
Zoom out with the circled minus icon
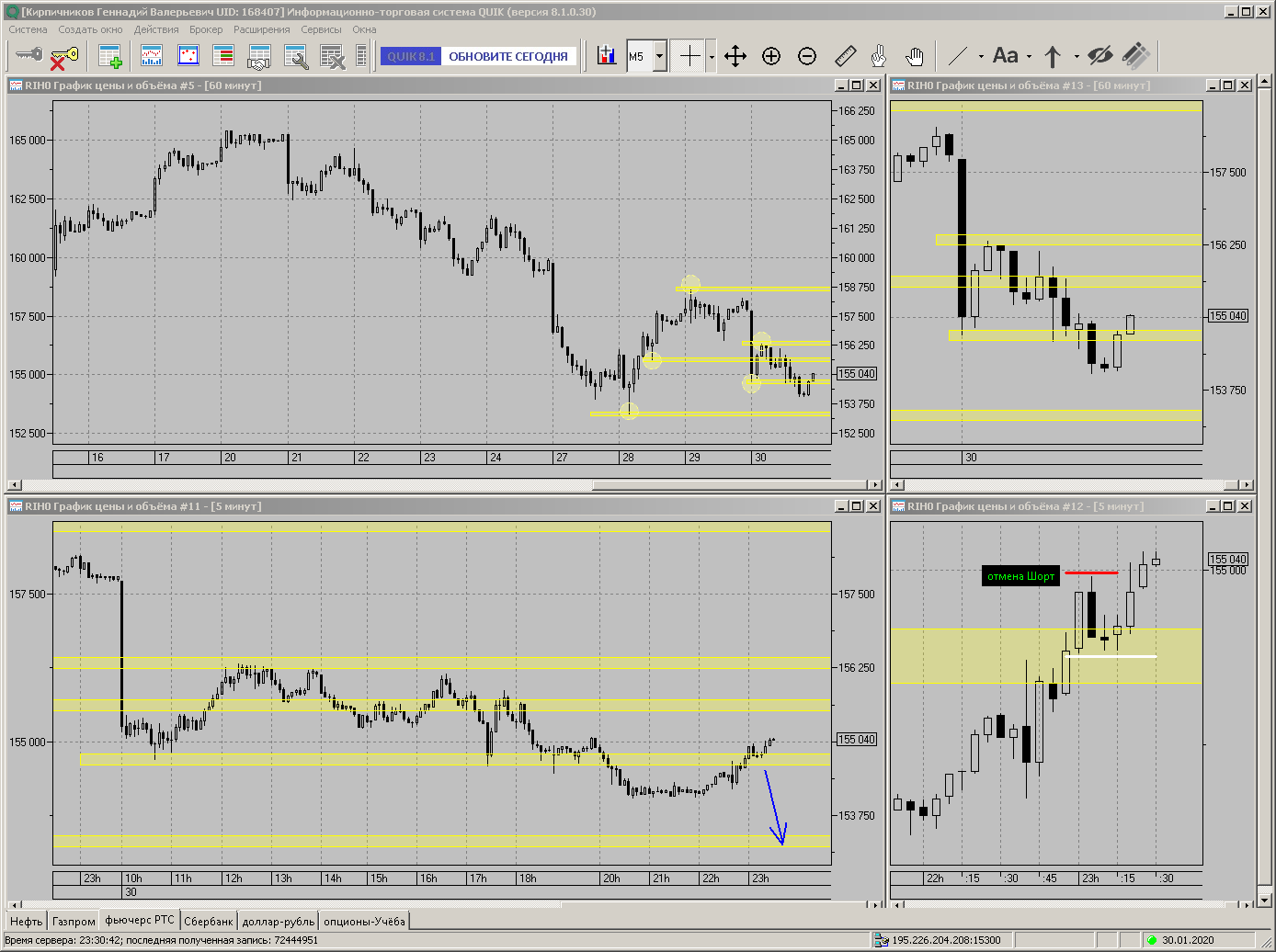click(807, 56)
